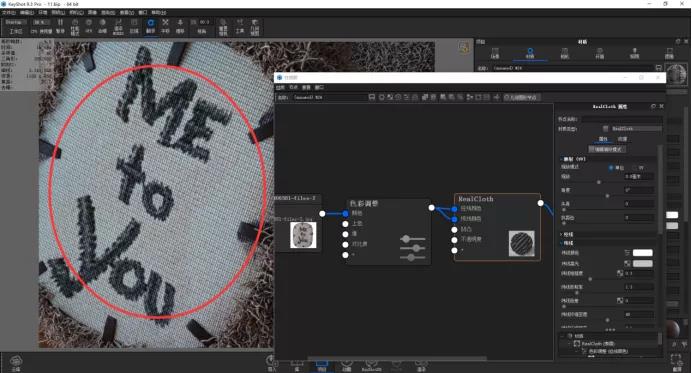Select the UV scale-mode radio button
This screenshot has width=692, height=373.
(635, 168)
